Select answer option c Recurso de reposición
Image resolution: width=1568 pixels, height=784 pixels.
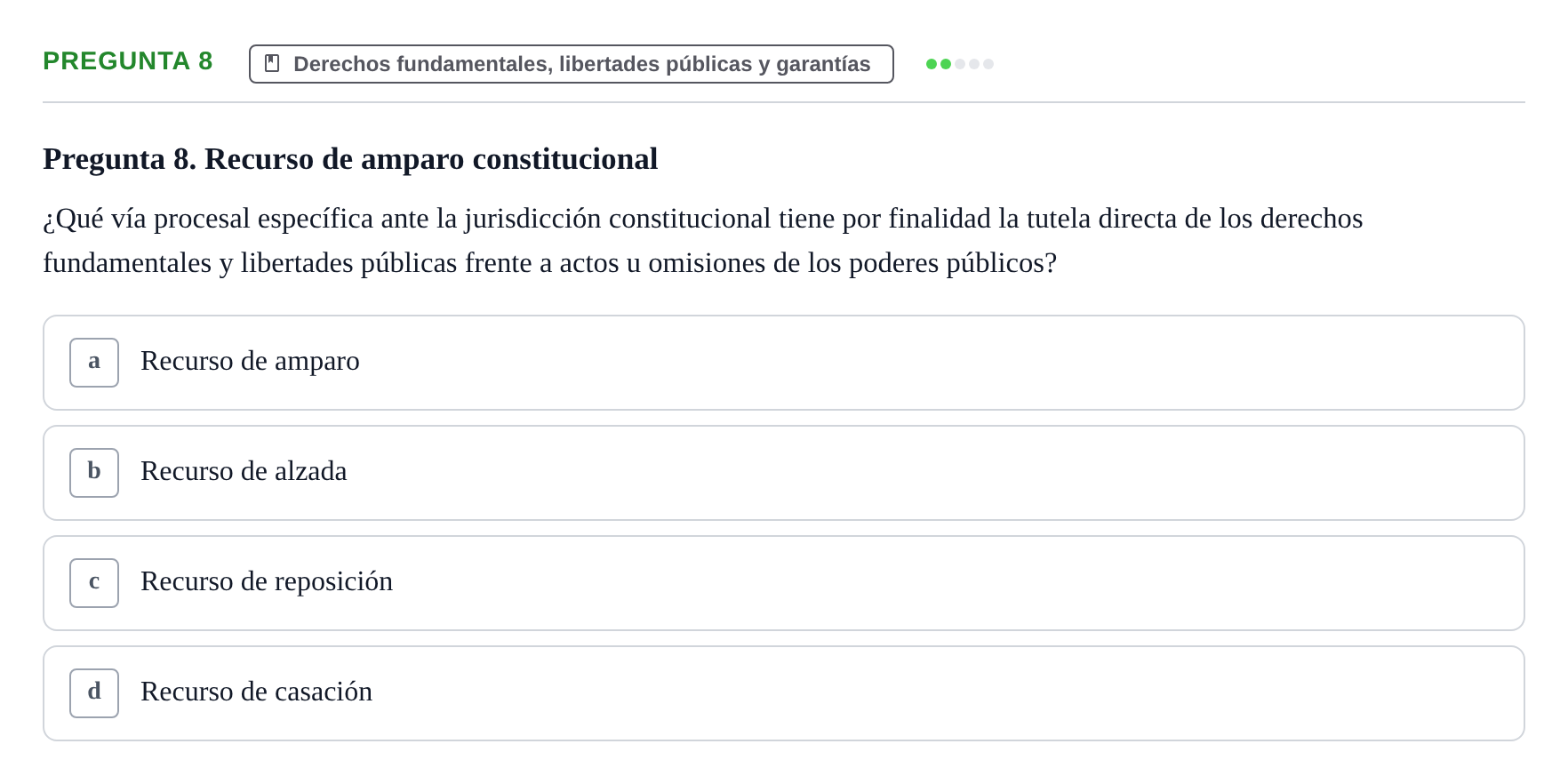pos(783,583)
